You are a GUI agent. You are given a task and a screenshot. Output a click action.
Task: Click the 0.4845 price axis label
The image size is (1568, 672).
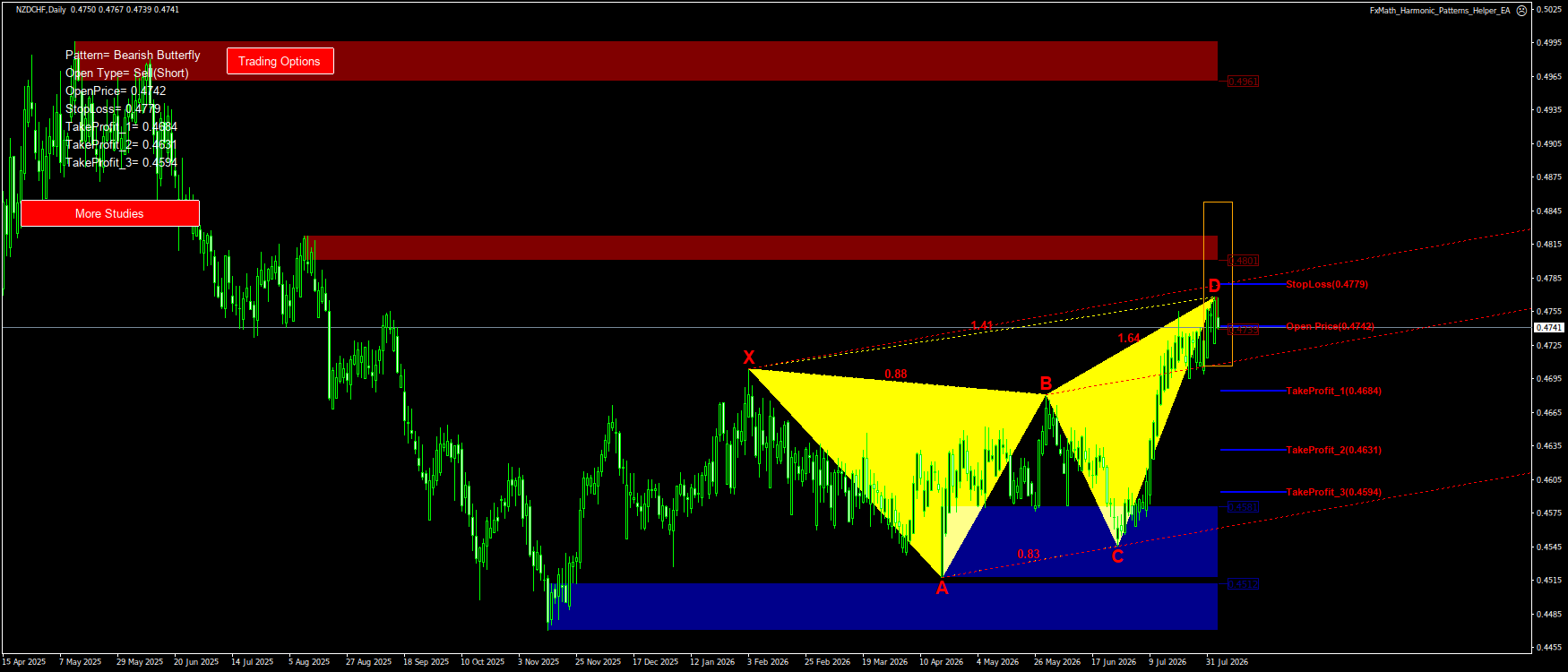(x=1550, y=211)
